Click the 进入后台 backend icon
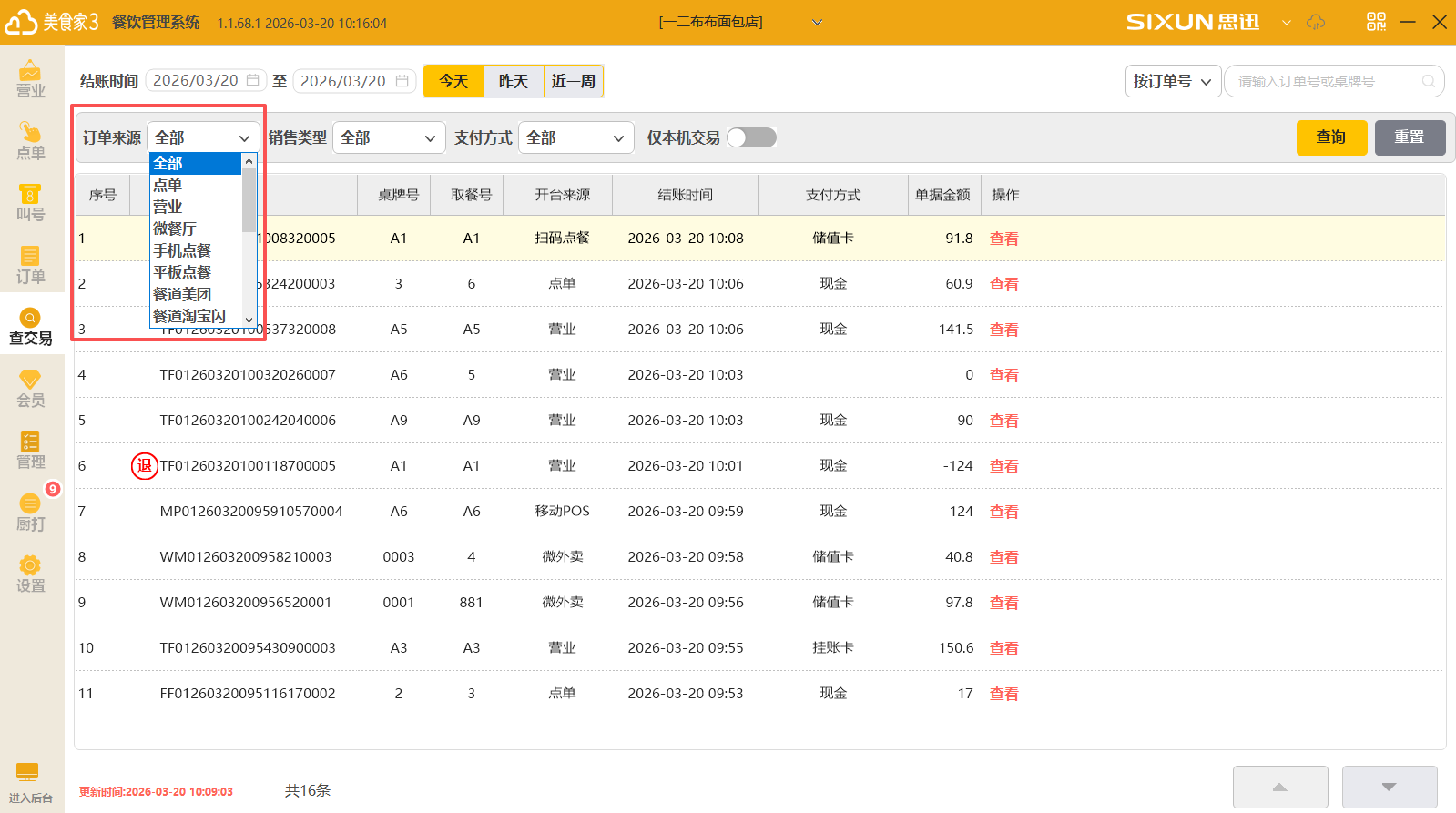 [x=28, y=782]
